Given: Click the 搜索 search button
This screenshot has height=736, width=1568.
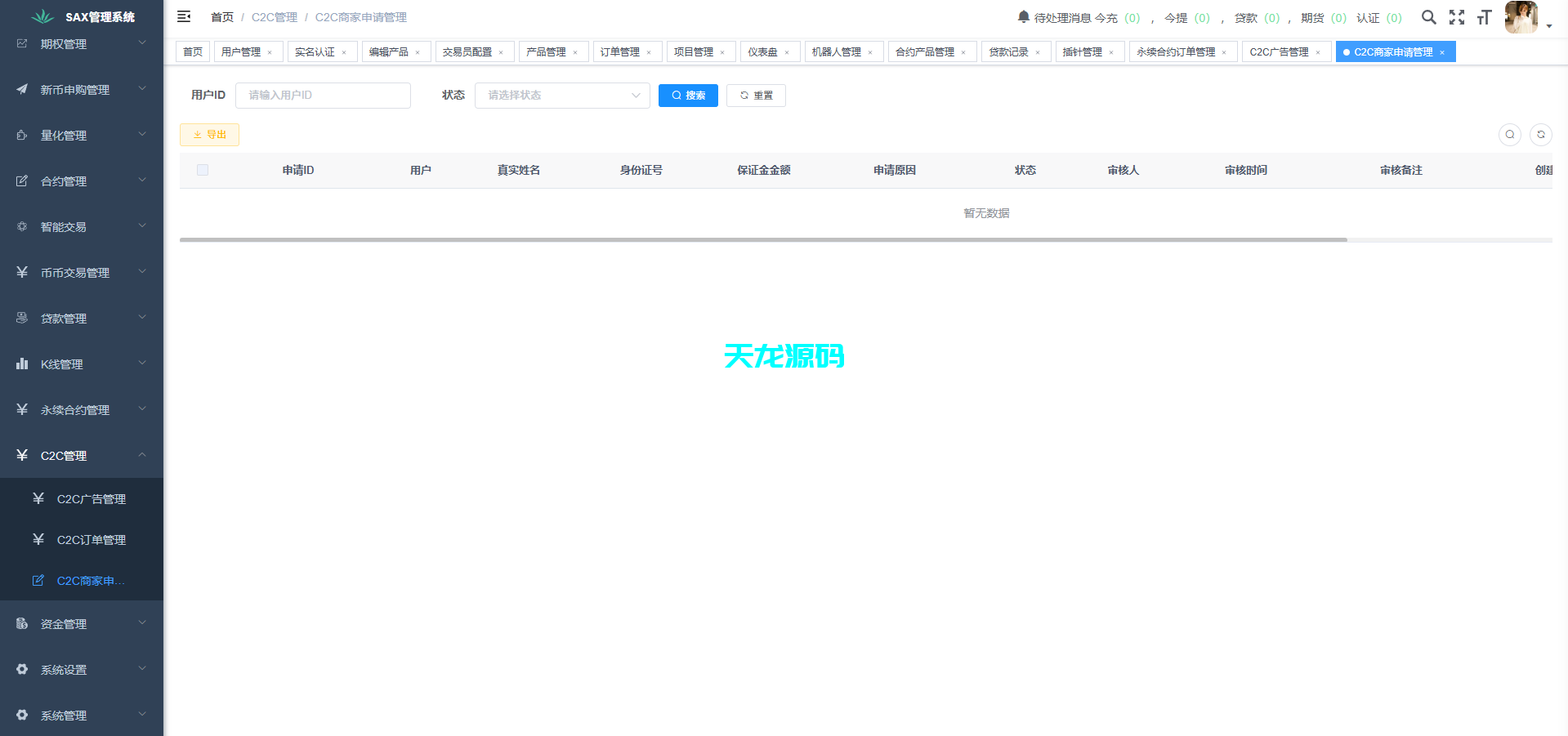Looking at the screenshot, I should (687, 95).
